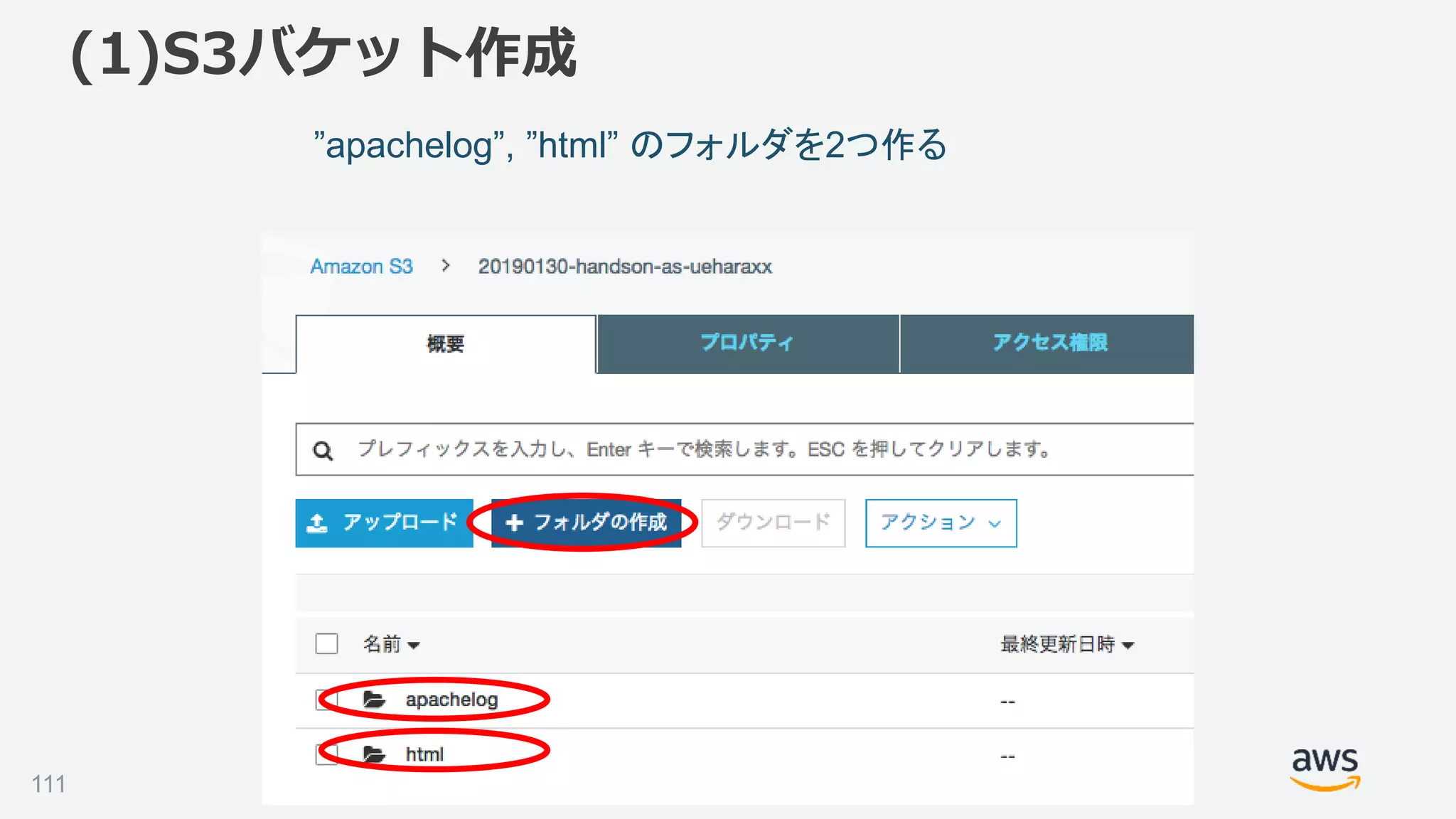
Task: Click the アップロード button
Action: [384, 523]
